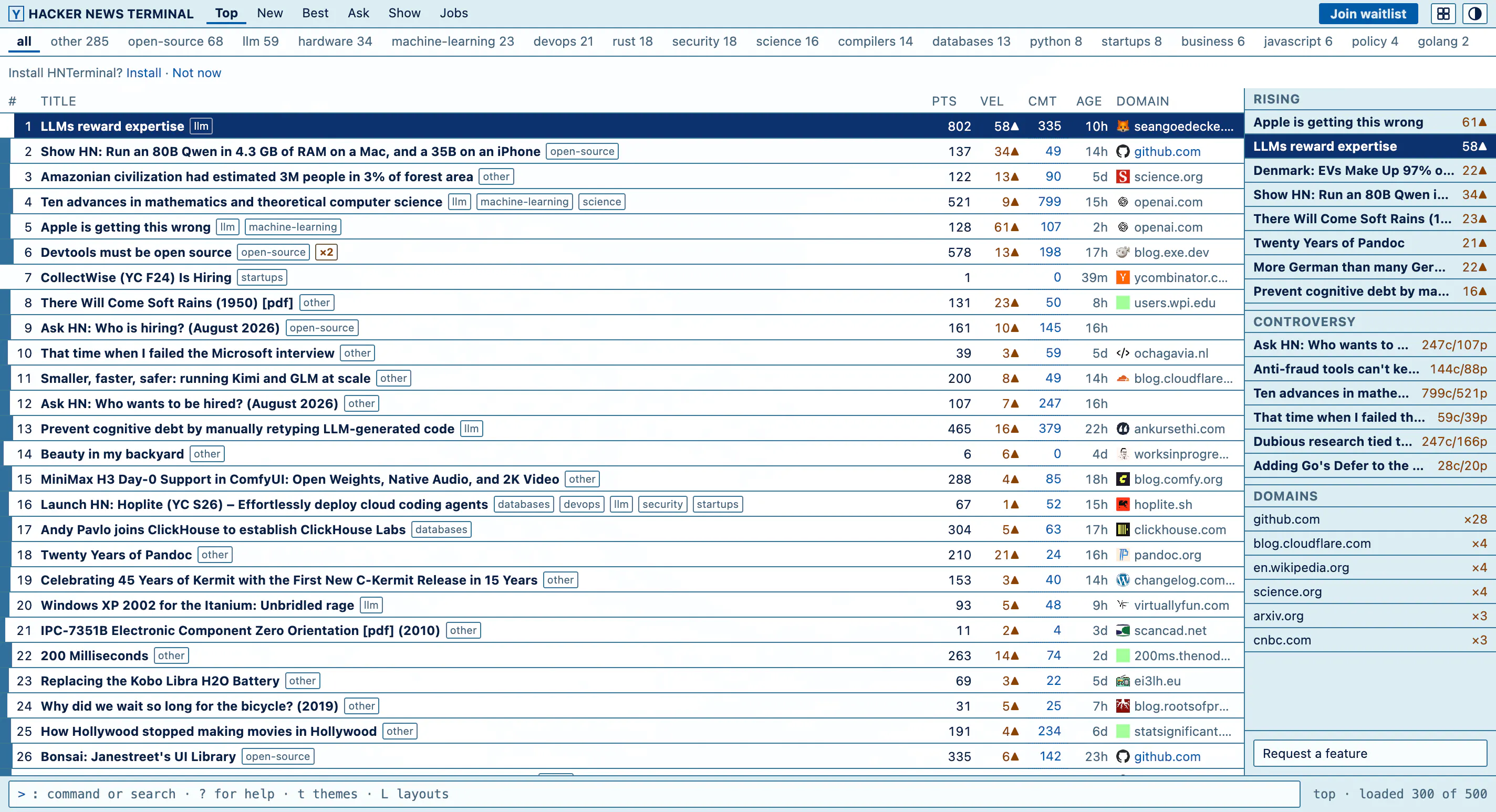Click the worksinprogress favicon on Beauty row

(x=1123, y=454)
